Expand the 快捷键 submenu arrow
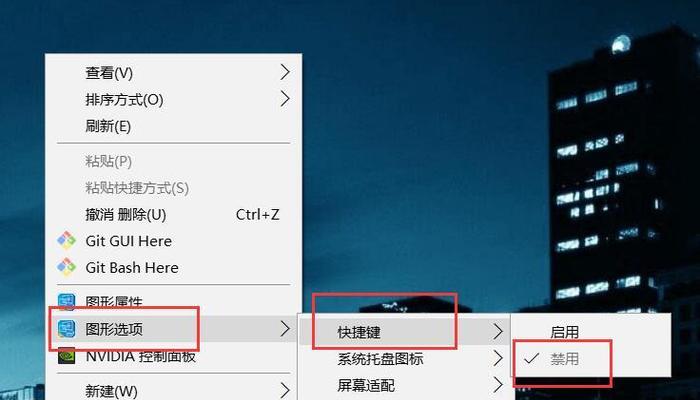Viewport: 700px width, 400px height. pyautogui.click(x=498, y=332)
